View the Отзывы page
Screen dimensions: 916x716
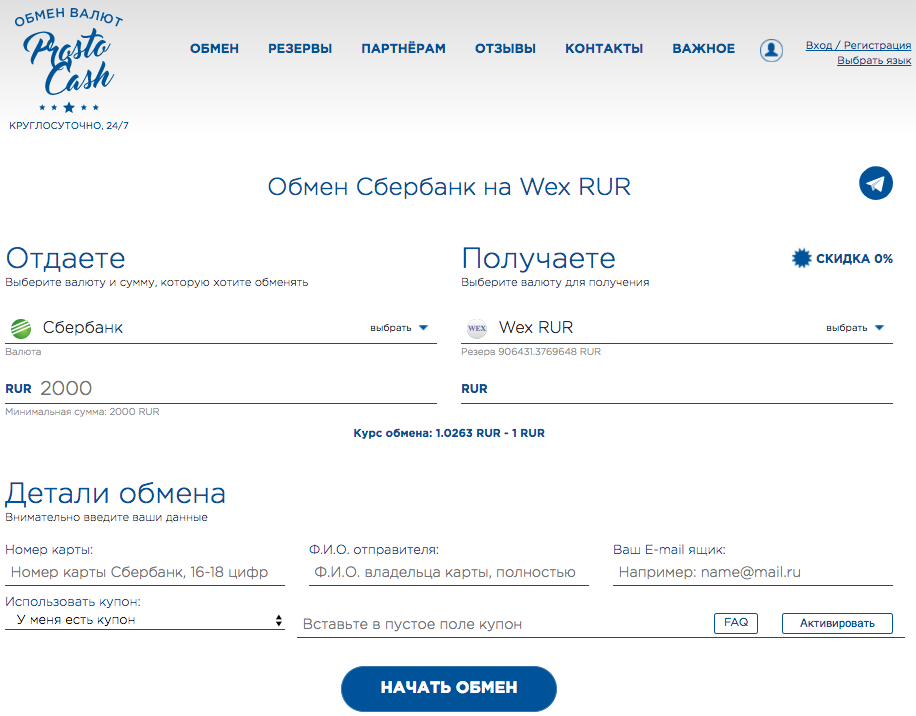[x=505, y=48]
